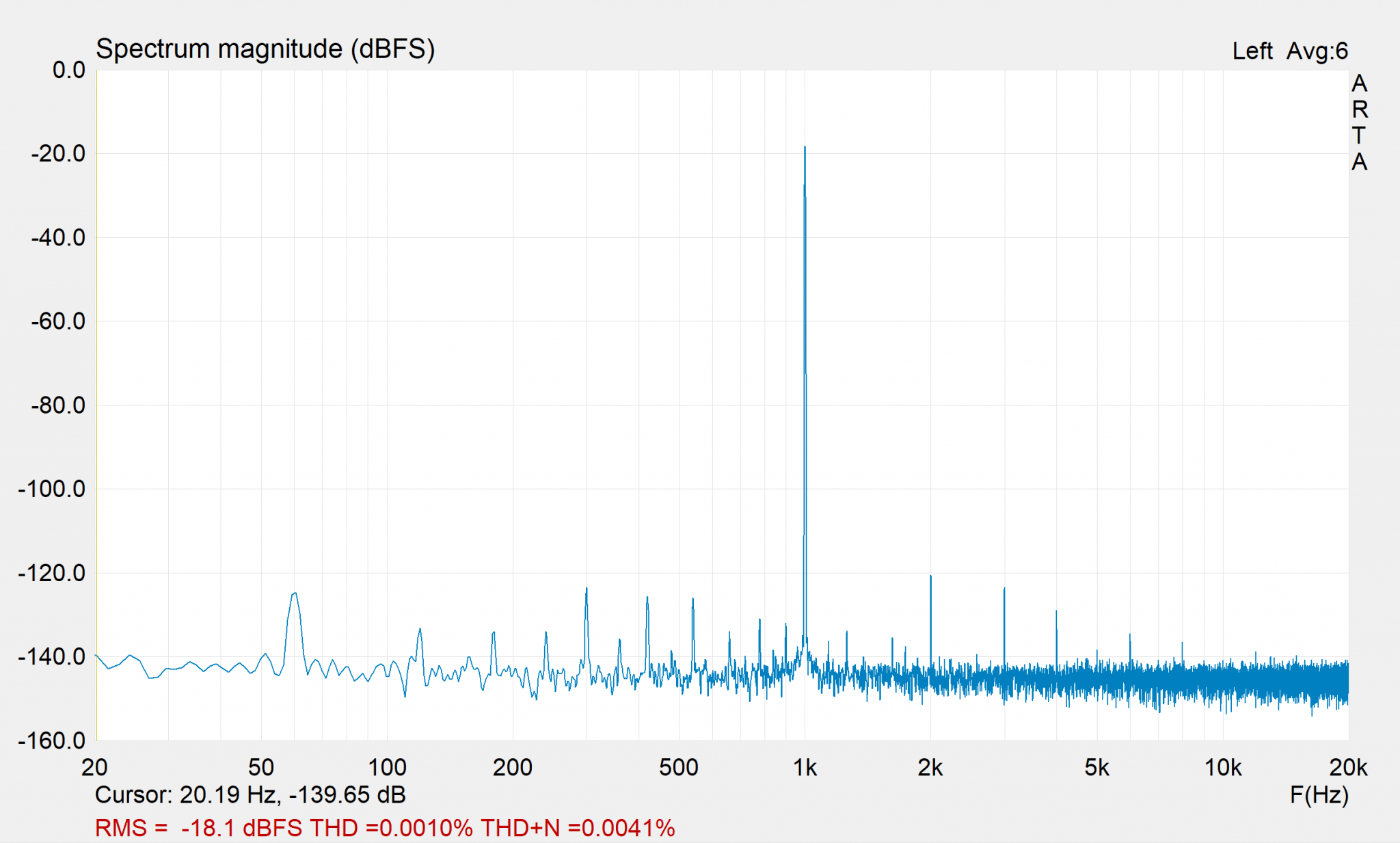Click the 50 Hz frequency axis label

click(x=260, y=768)
